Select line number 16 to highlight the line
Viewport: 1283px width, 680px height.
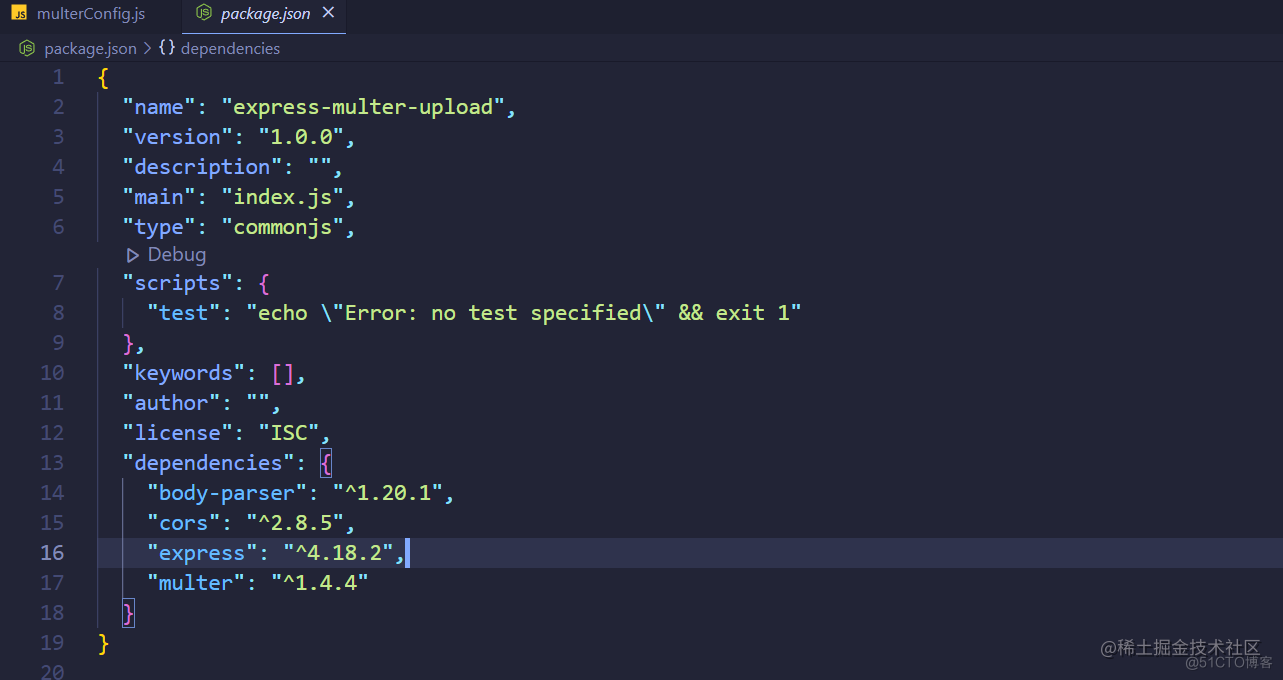tap(52, 552)
